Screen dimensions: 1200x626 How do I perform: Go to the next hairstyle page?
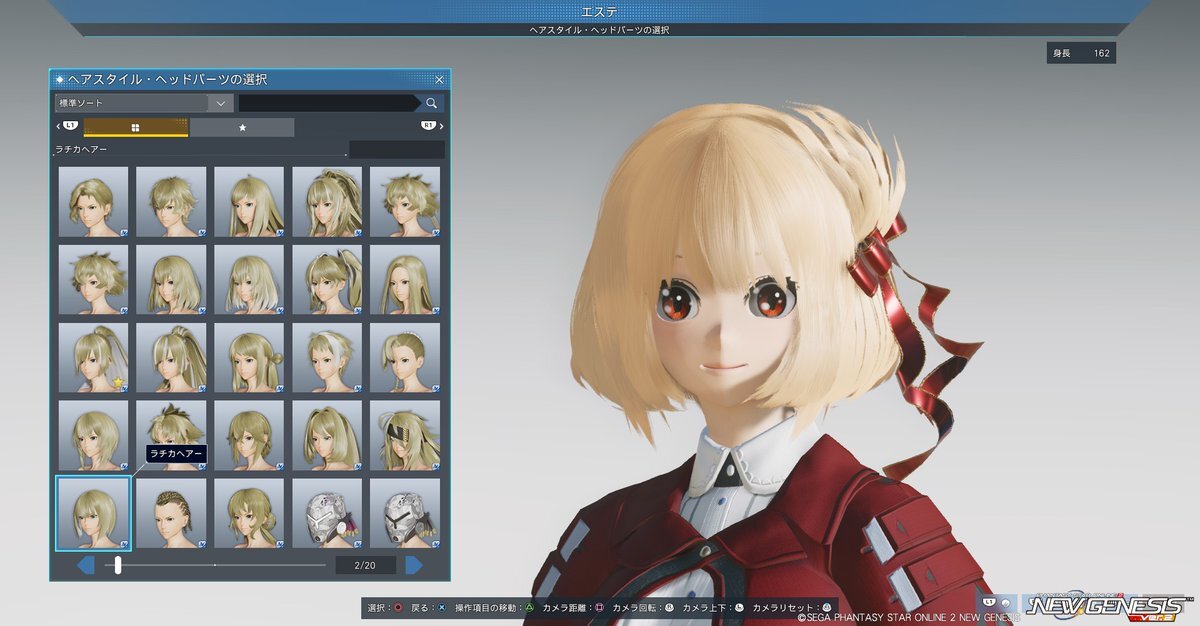(414, 565)
